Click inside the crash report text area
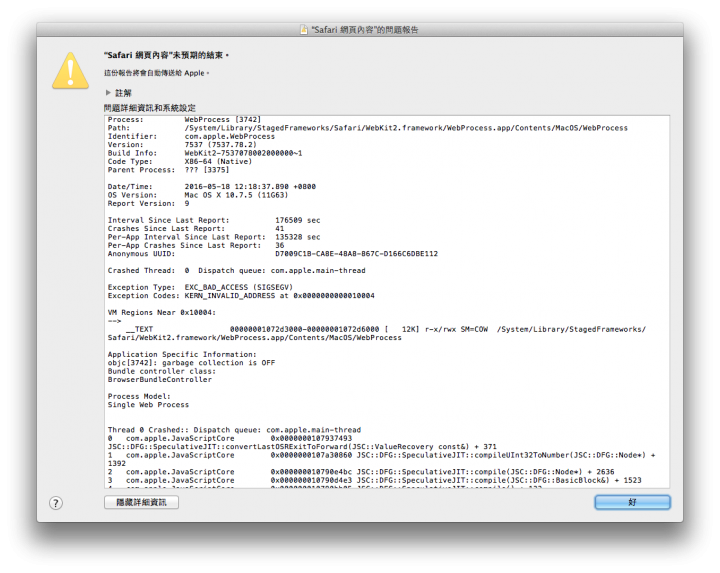 tap(387, 302)
